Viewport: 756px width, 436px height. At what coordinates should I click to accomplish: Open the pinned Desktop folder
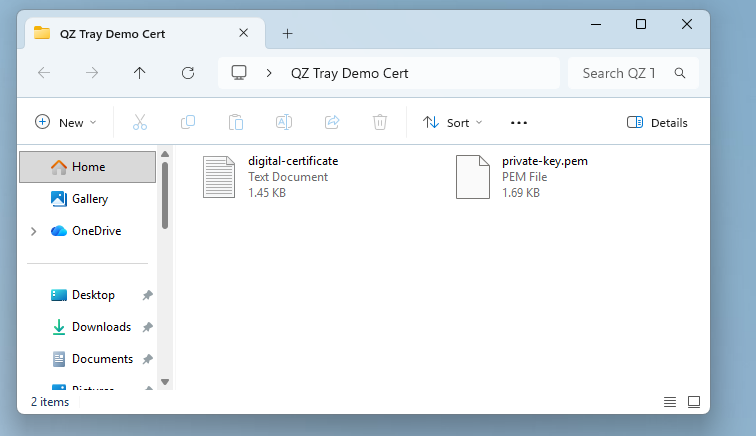click(93, 295)
